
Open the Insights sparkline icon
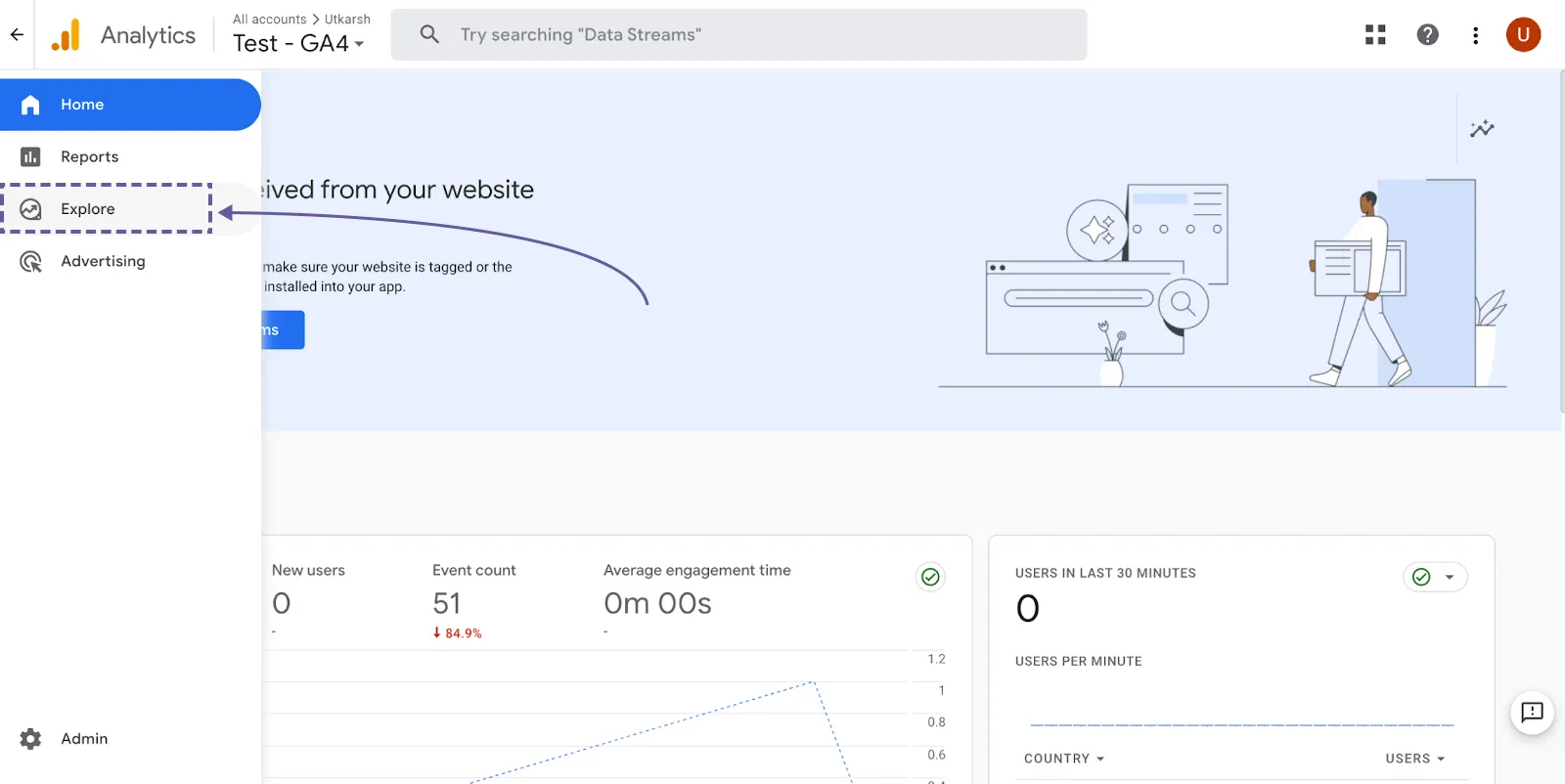point(1482,129)
